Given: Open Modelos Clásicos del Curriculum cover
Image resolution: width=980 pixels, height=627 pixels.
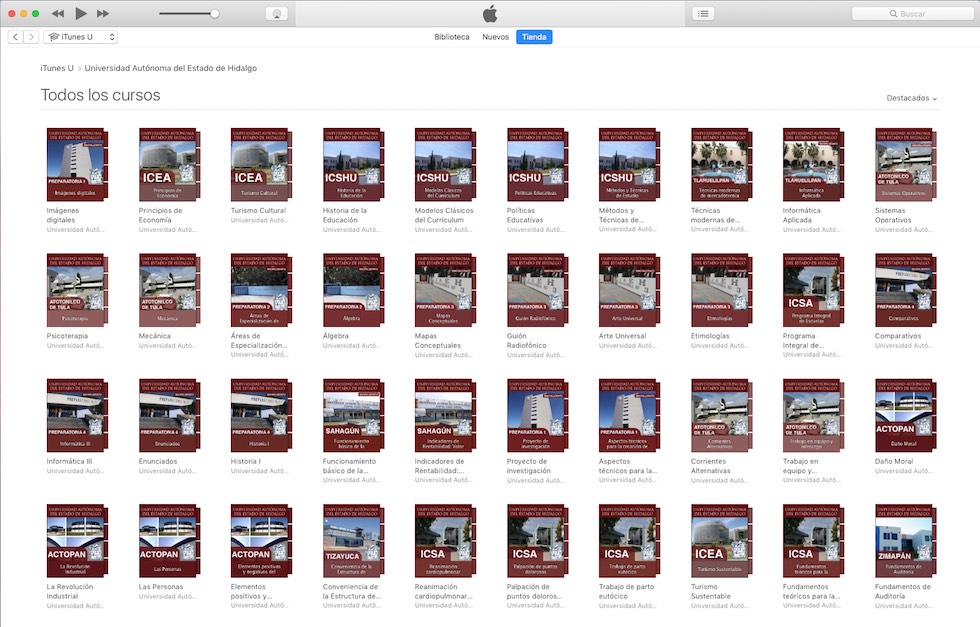Looking at the screenshot, I should (445, 164).
